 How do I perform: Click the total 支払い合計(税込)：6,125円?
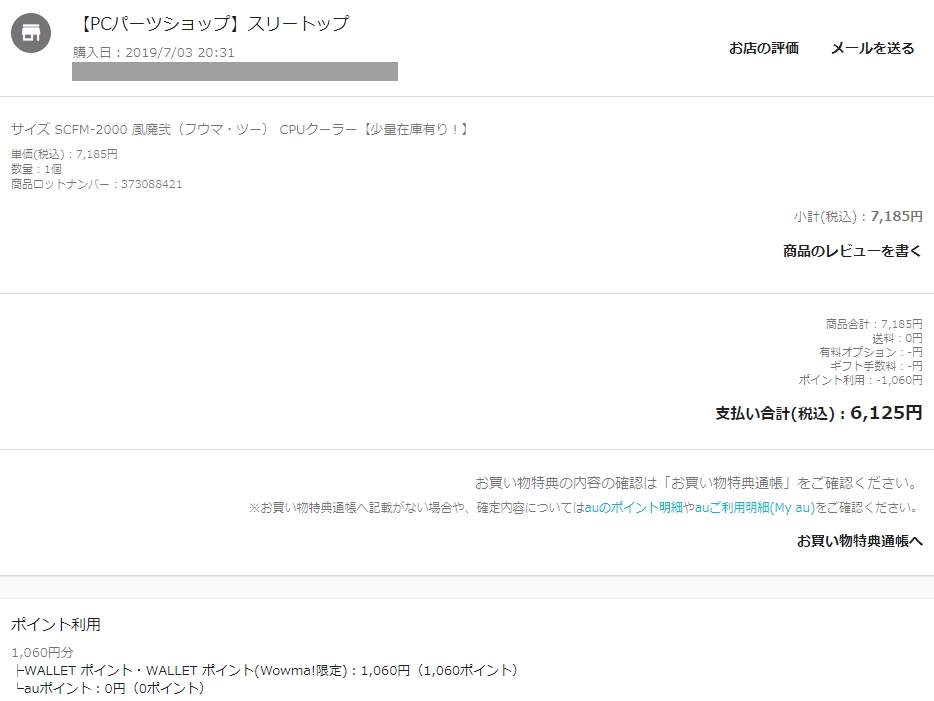click(x=818, y=413)
